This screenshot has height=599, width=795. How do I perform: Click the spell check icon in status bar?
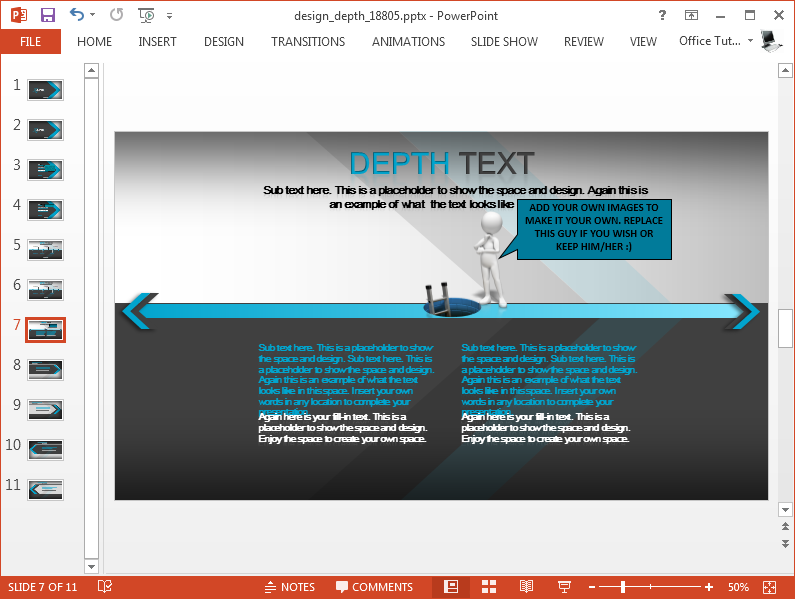[x=105, y=587]
